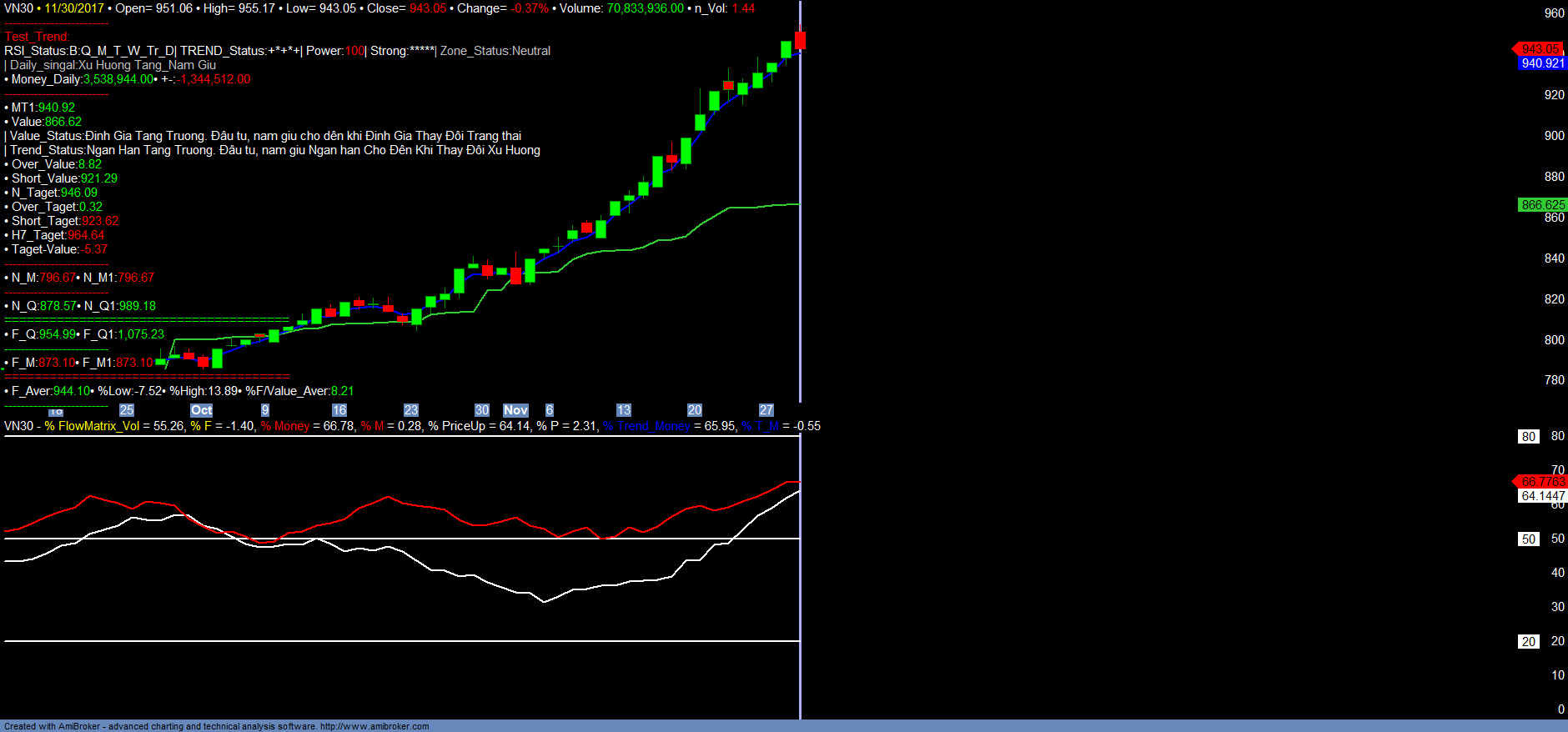Click the green 866.625 value tag
Image resolution: width=1568 pixels, height=732 pixels.
tap(1542, 205)
